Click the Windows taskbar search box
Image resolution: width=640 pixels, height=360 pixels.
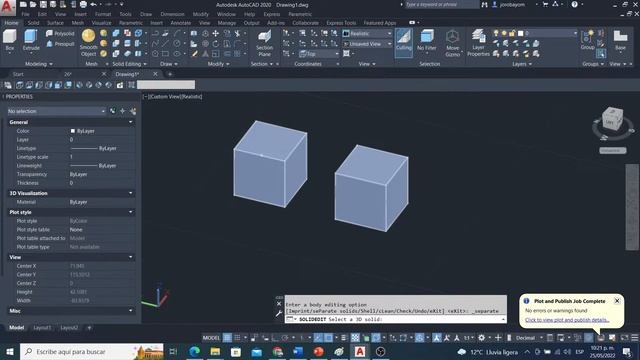92,351
